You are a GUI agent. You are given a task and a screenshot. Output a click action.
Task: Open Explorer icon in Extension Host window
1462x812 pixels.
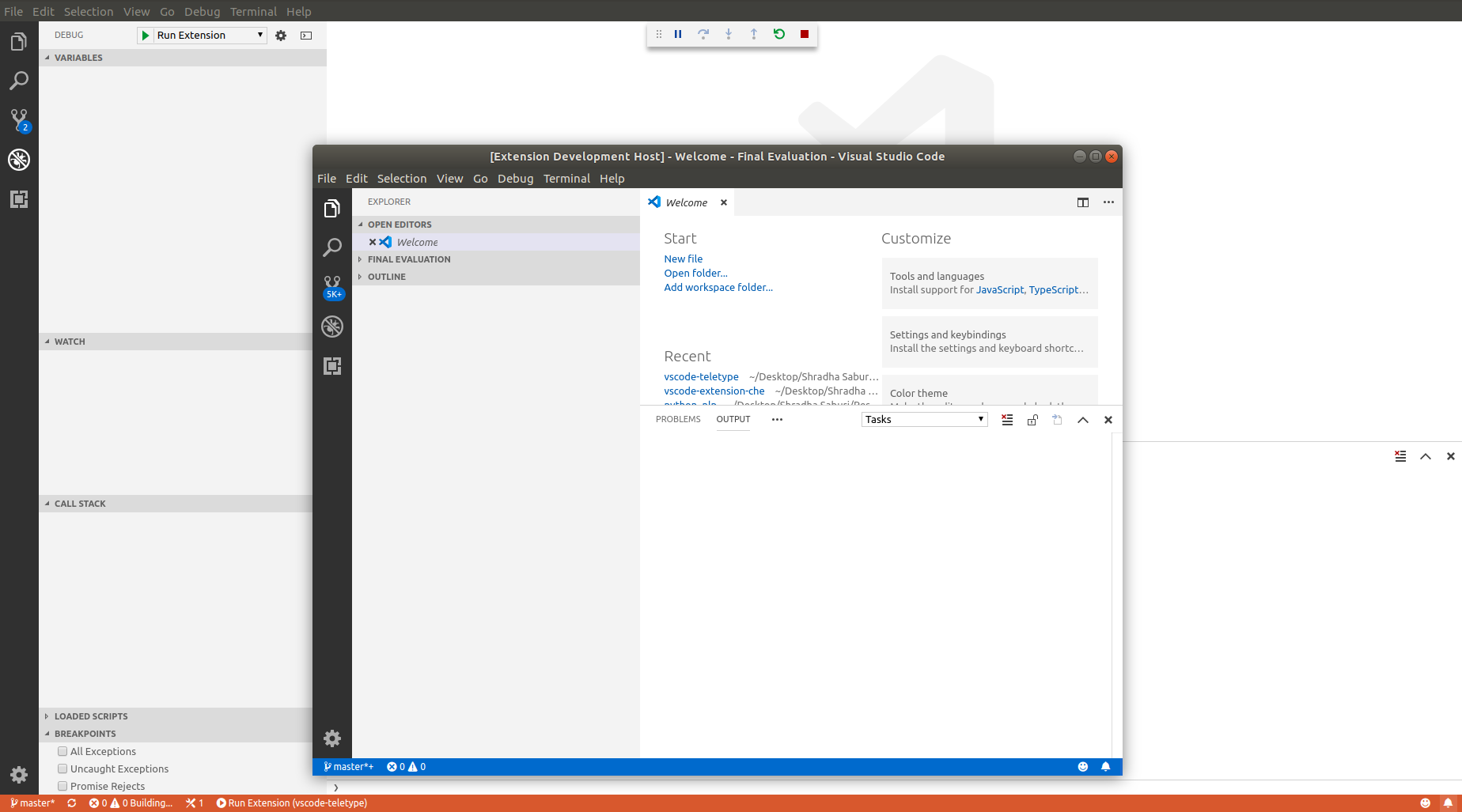pos(332,208)
